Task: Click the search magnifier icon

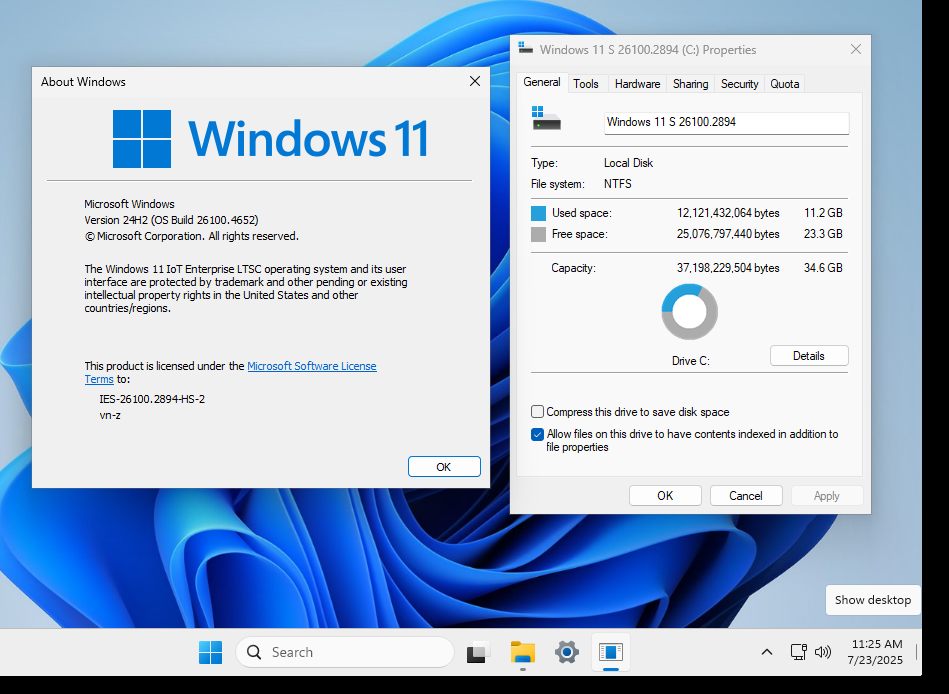Action: click(x=254, y=652)
